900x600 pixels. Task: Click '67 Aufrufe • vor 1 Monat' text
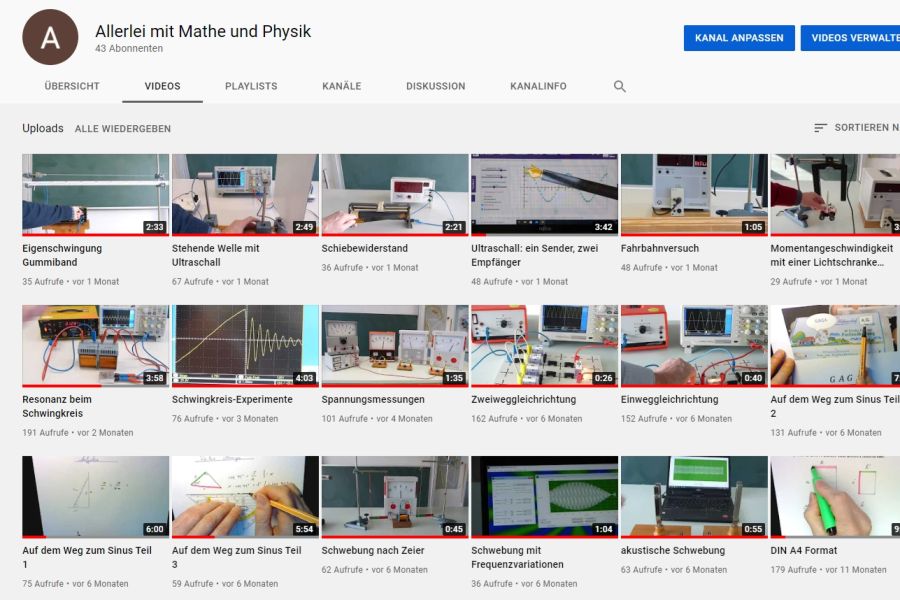220,282
